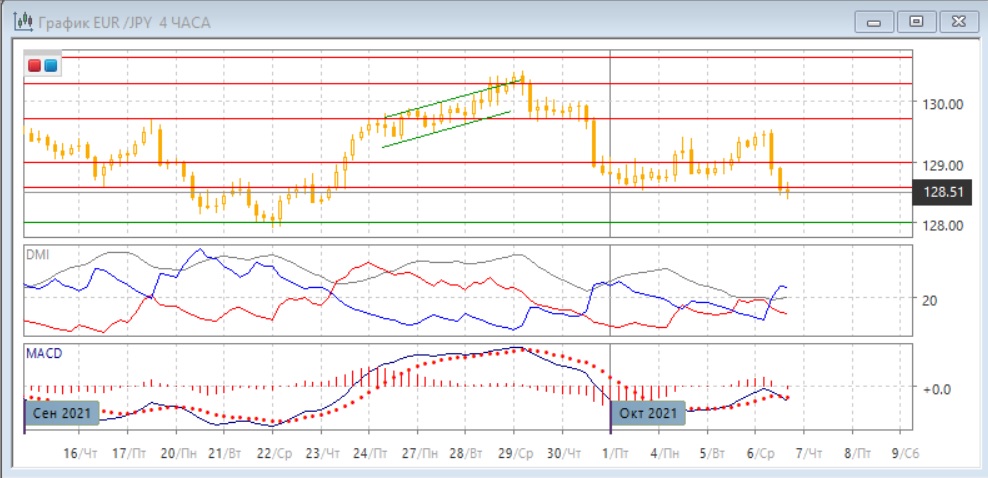988x478 pixels.
Task: Click the 130.00 price axis label
Action: pyautogui.click(x=941, y=104)
